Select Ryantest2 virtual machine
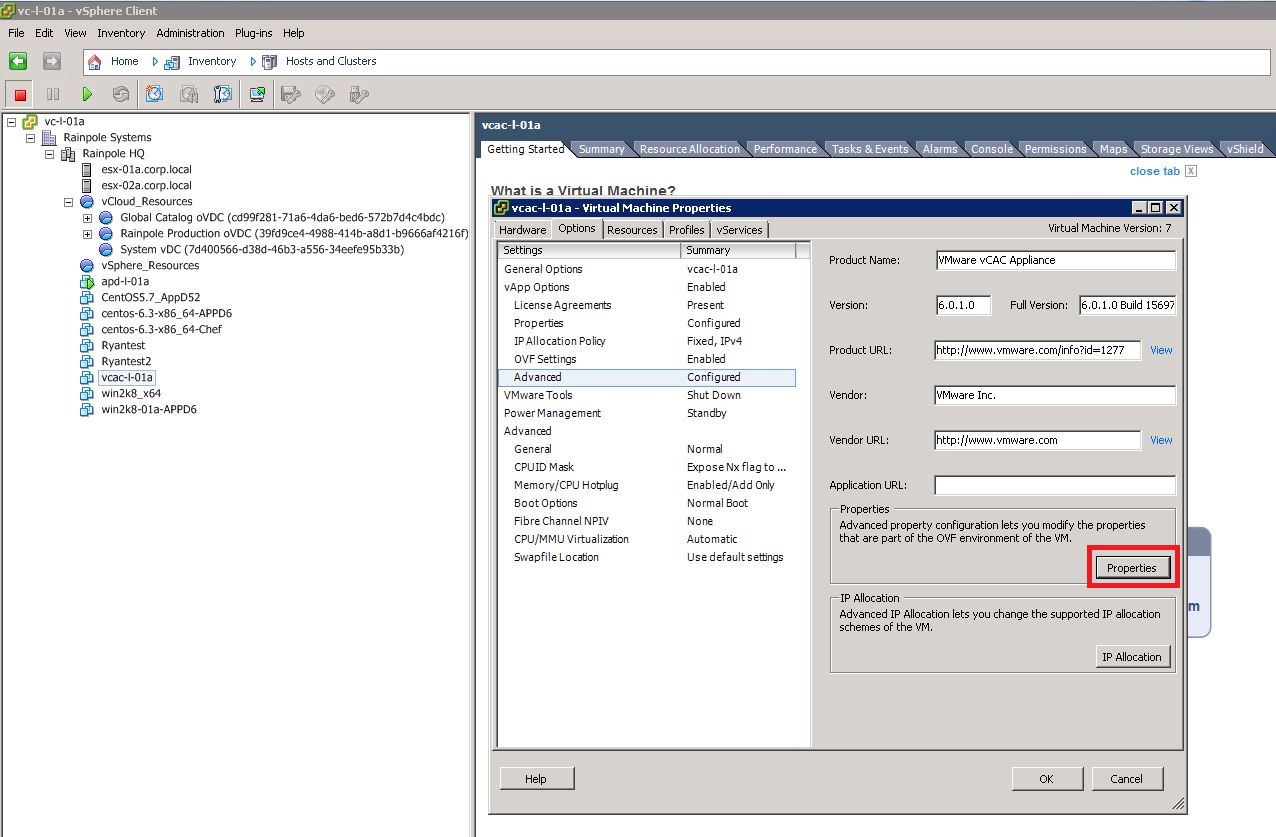The width and height of the screenshot is (1276, 837). [x=126, y=362]
